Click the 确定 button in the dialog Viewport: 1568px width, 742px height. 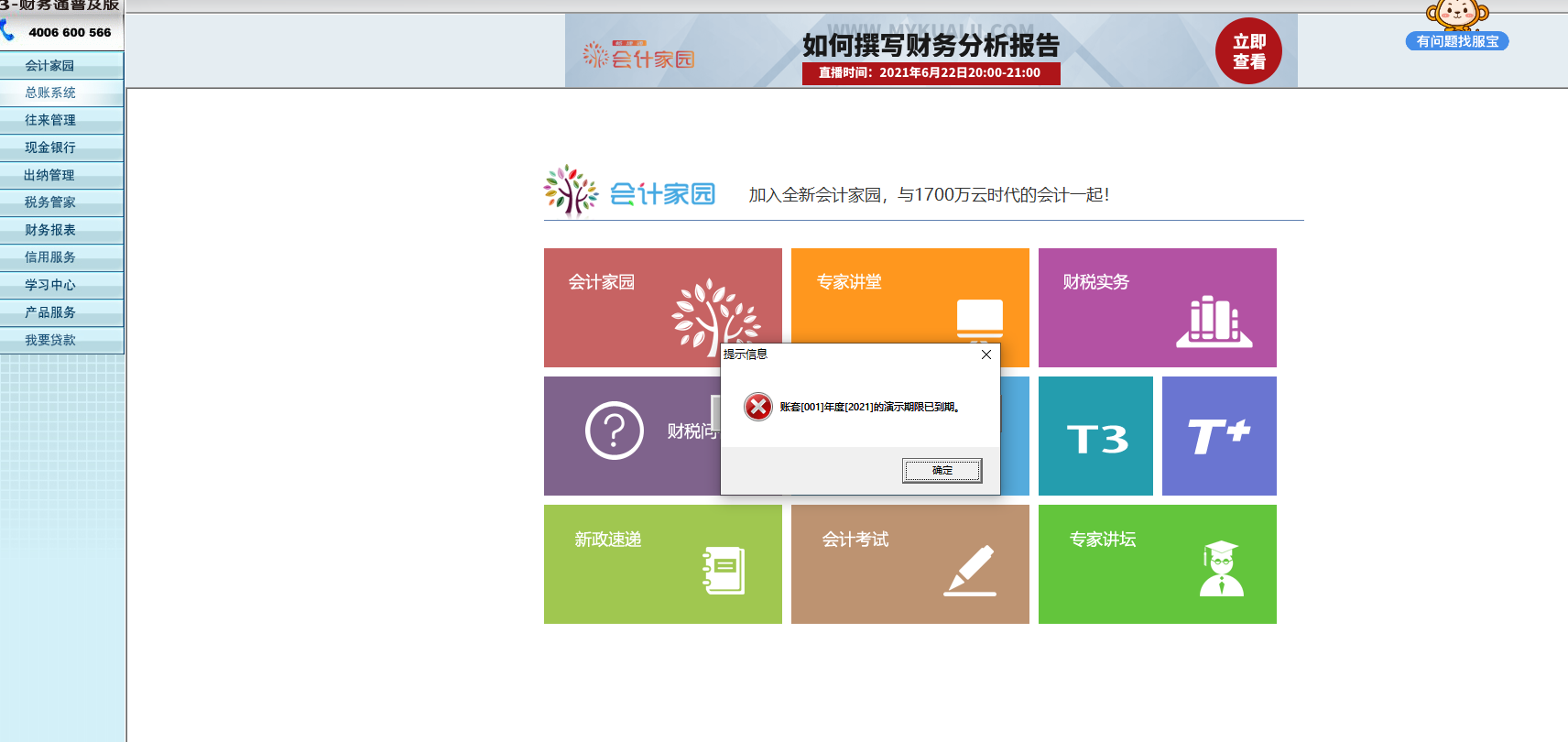[942, 471]
